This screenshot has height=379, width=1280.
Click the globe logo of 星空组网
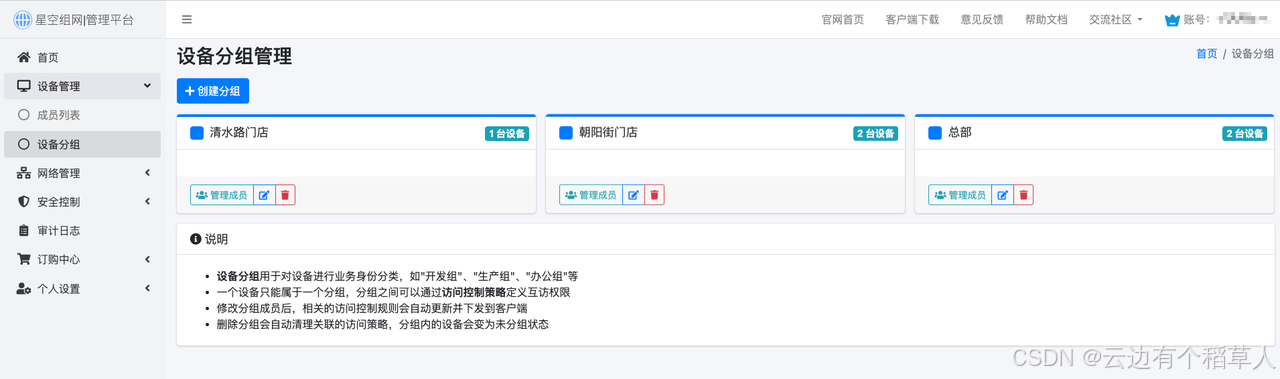point(22,19)
